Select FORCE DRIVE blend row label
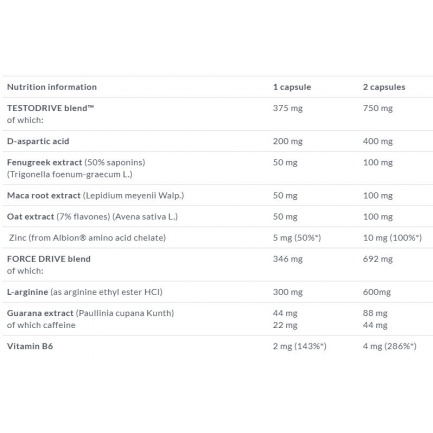 point(49,259)
